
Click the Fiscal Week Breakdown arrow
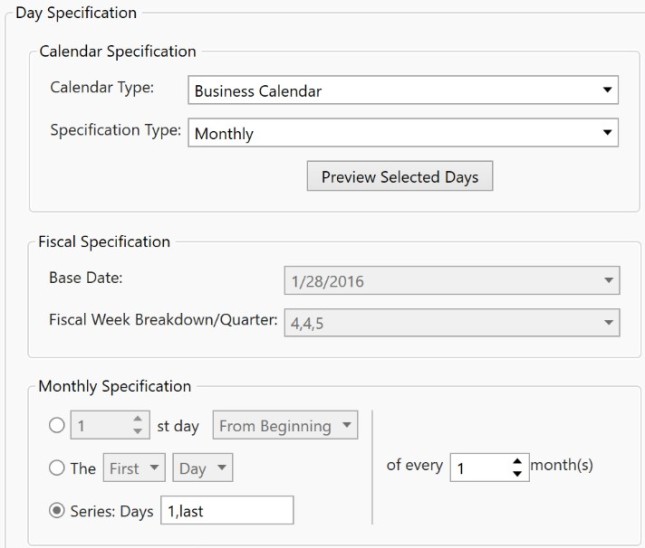(609, 323)
